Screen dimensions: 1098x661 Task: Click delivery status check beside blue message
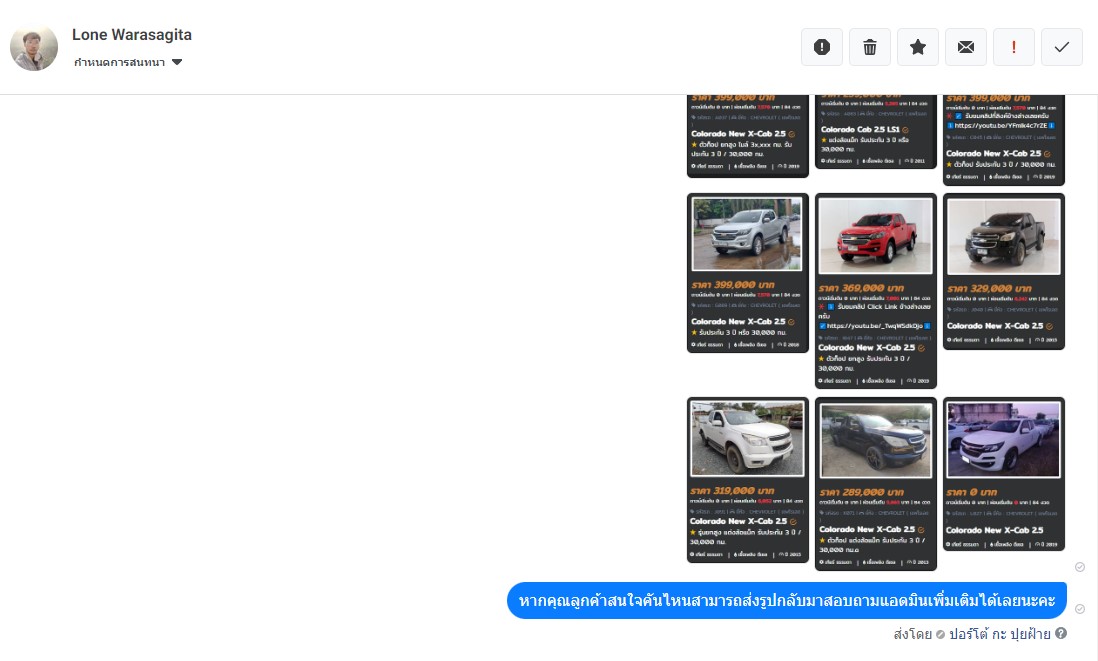tap(1080, 609)
